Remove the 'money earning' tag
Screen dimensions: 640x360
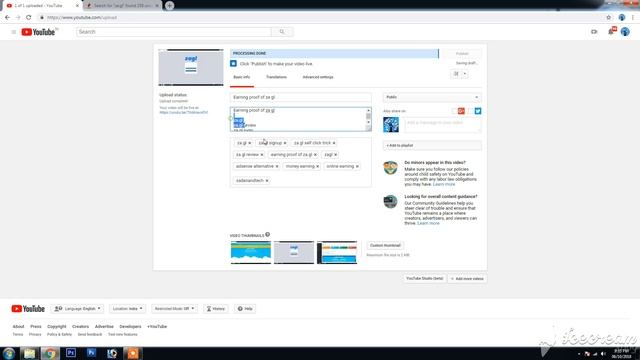[x=318, y=167]
